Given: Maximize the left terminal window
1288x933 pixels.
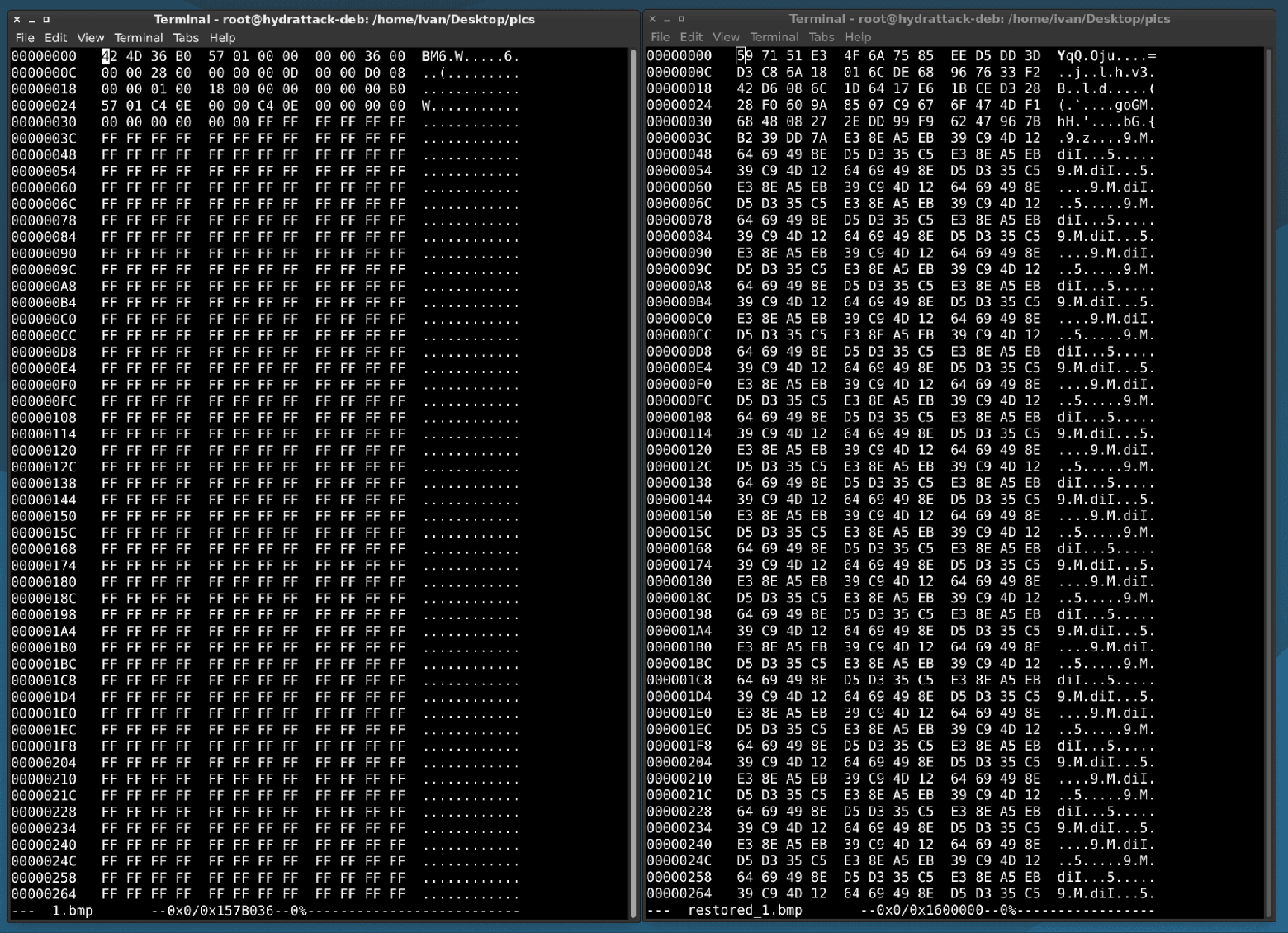Looking at the screenshot, I should [46, 19].
